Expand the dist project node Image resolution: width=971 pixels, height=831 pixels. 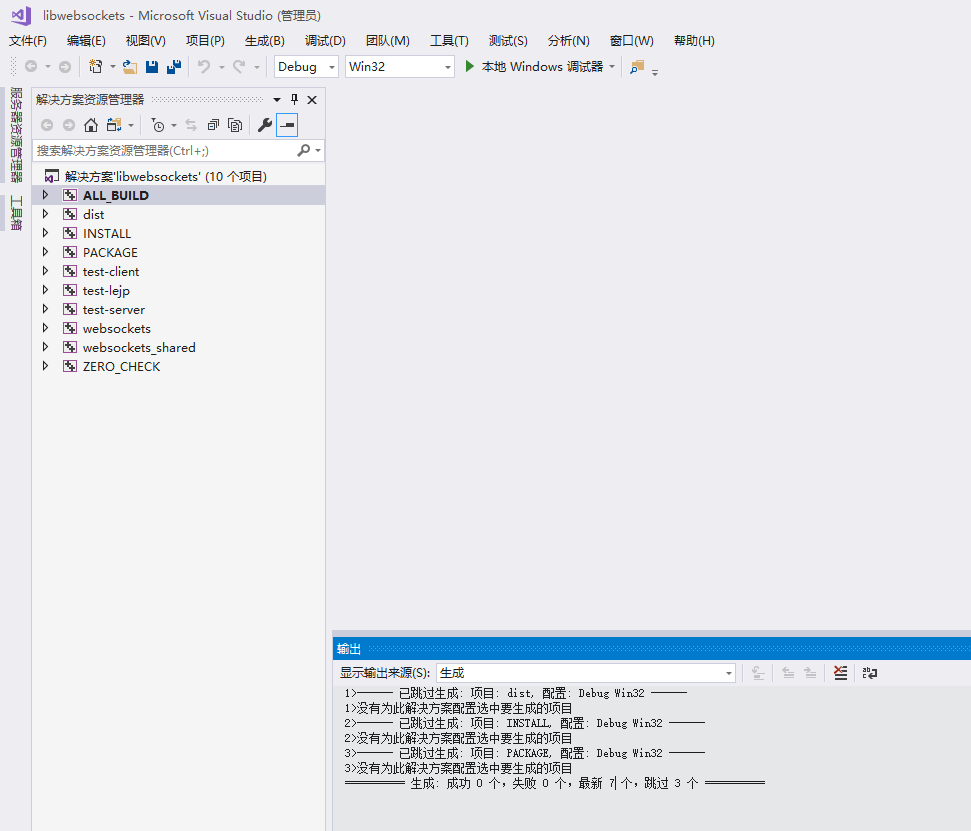(x=45, y=214)
